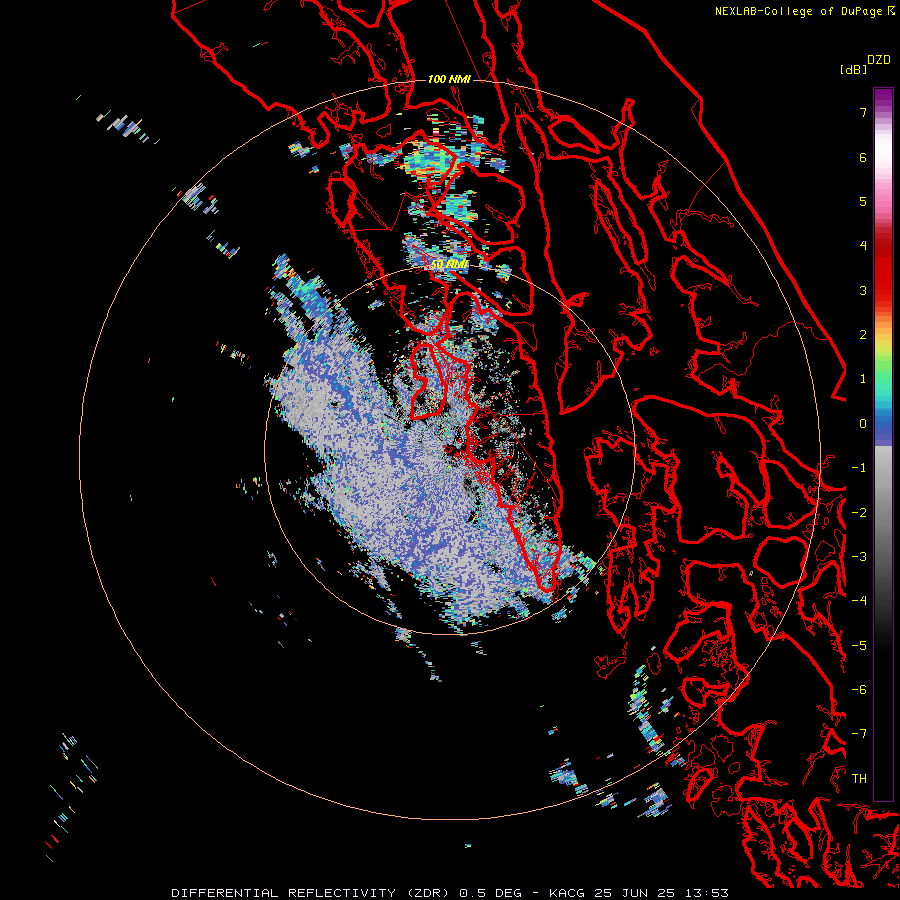Click the ZDR color scale bar
Image resolution: width=900 pixels, height=900 pixels.
883,444
